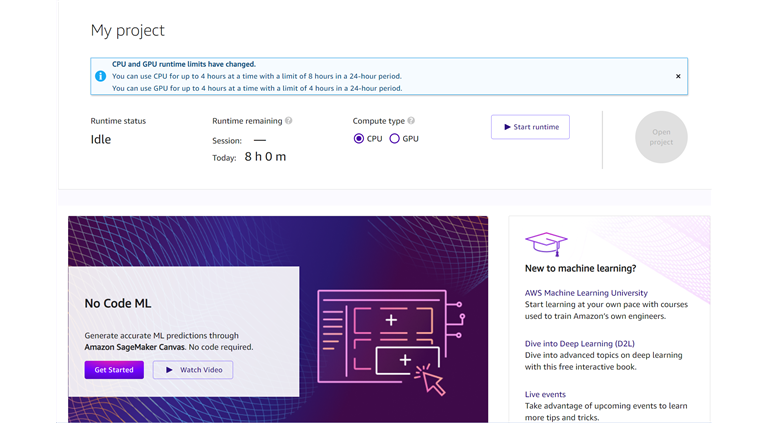Open the Live events link
The width and height of the screenshot is (768, 423).
pos(545,395)
